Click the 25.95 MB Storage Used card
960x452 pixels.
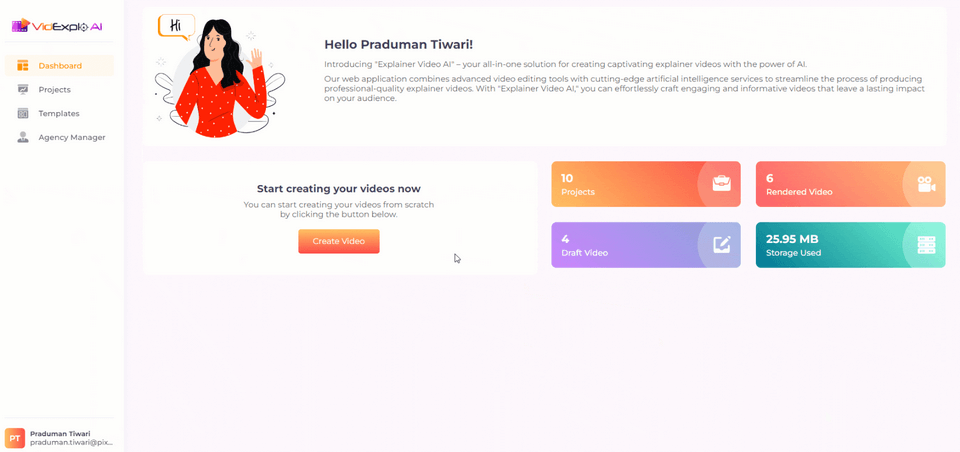850,245
